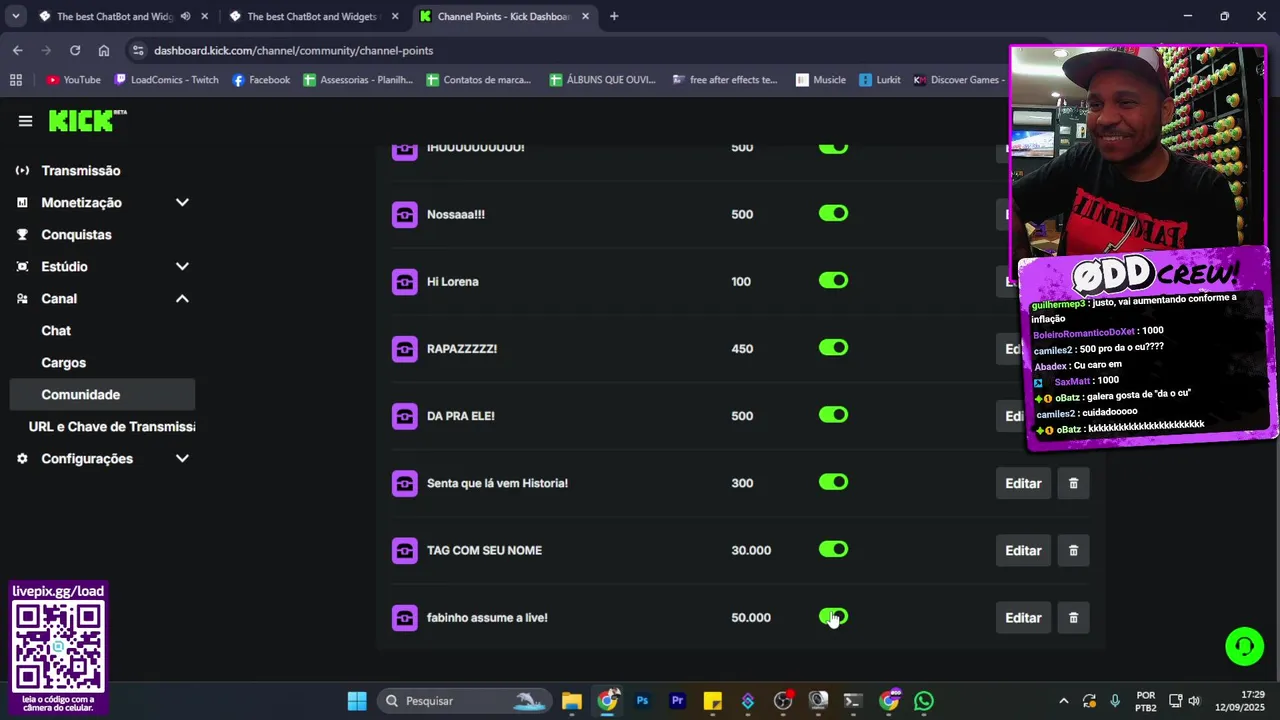Open the terminal app in the taskbar
The height and width of the screenshot is (720, 1280).
click(x=853, y=701)
